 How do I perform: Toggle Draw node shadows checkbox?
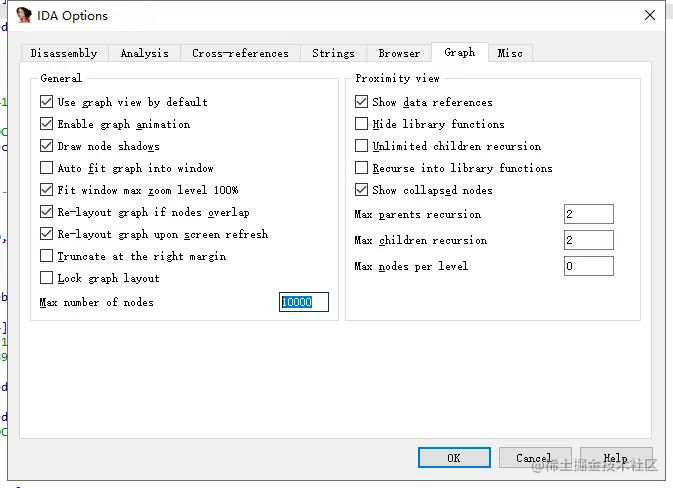(x=46, y=145)
